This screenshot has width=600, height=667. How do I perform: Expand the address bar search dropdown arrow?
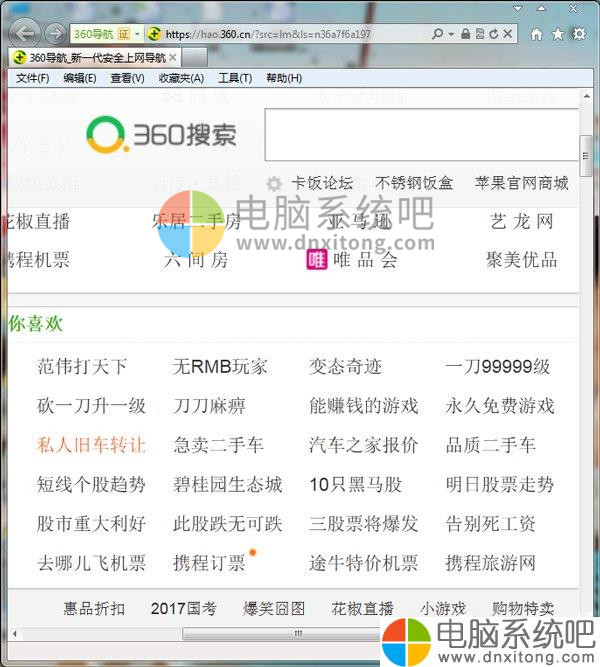coord(451,34)
